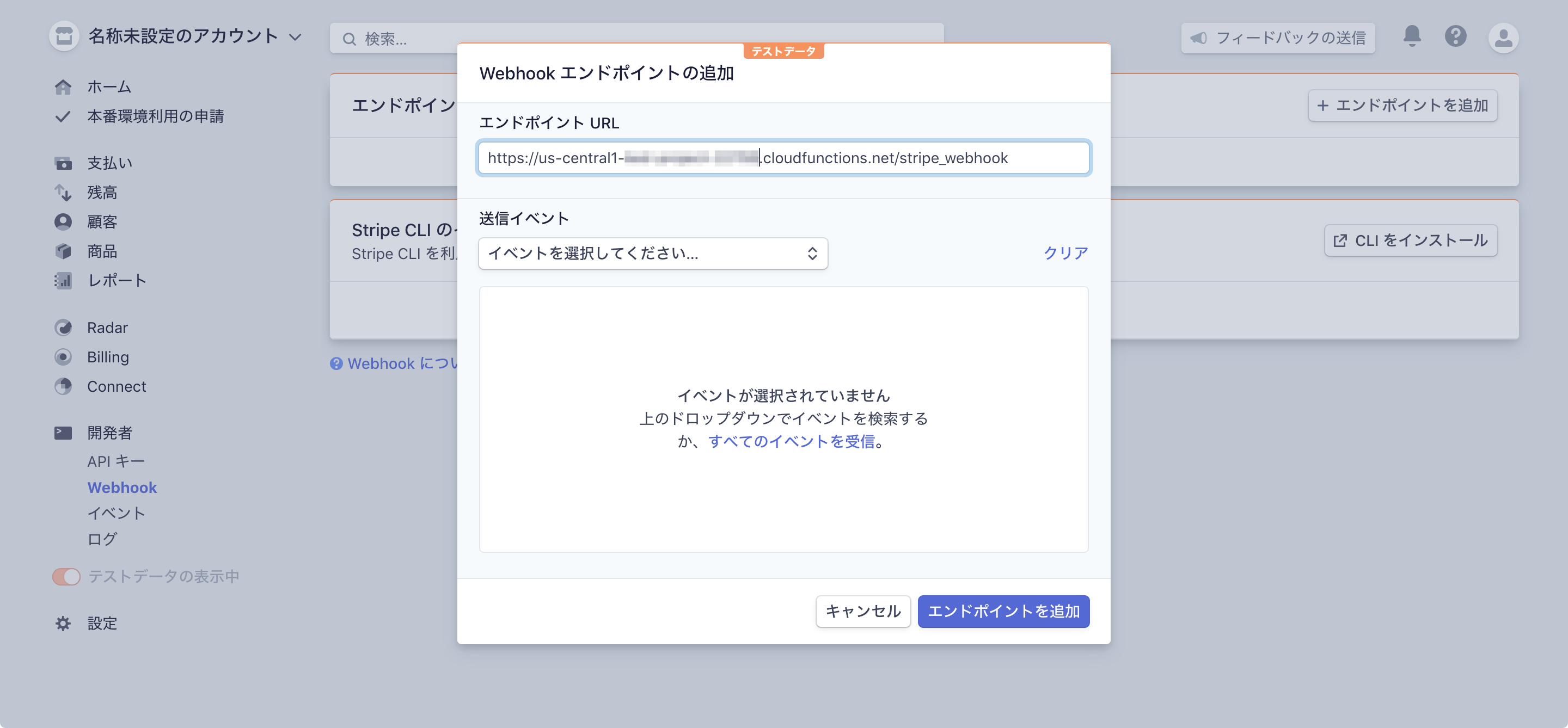Click the キャンセル button
The width and height of the screenshot is (1568, 728).
862,610
